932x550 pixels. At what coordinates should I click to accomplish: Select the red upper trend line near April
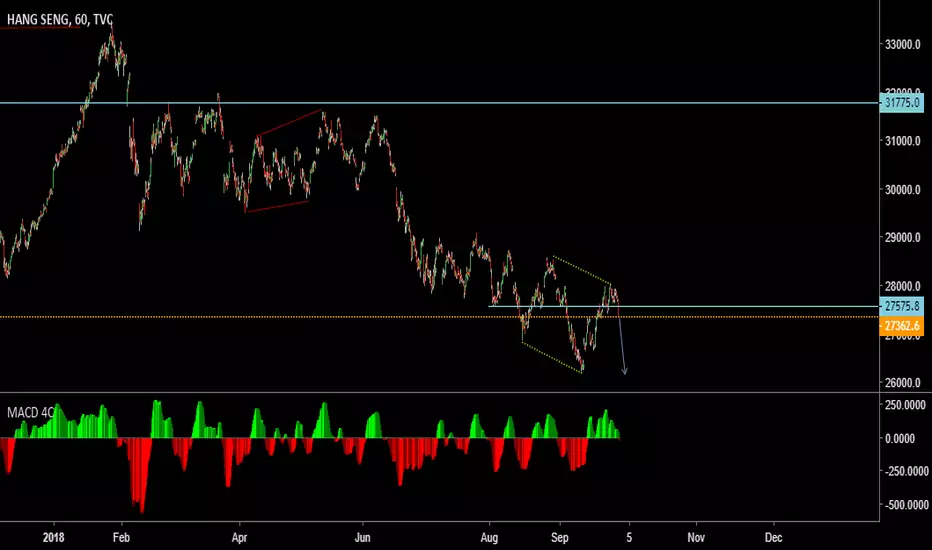[290, 124]
